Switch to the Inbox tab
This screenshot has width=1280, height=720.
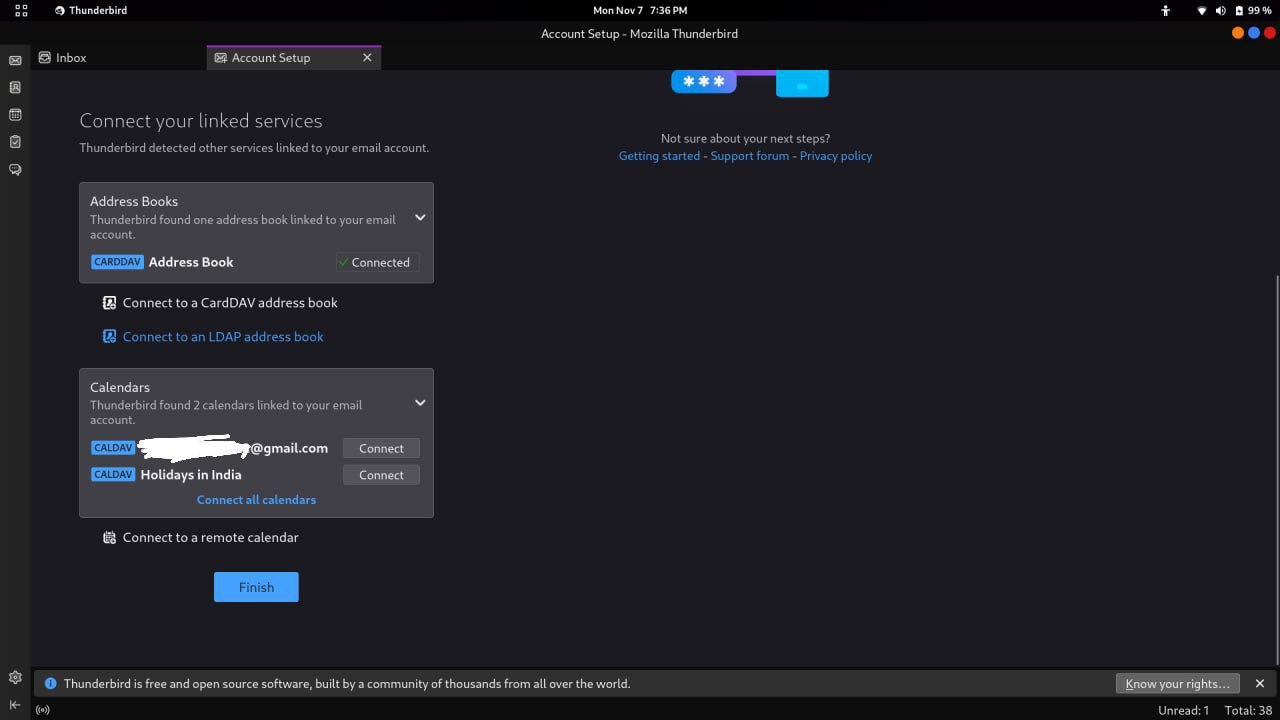[x=70, y=57]
